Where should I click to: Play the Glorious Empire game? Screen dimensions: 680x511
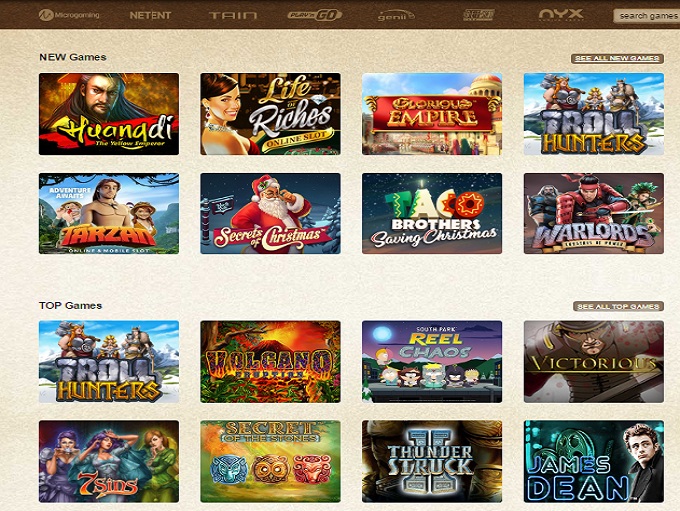(432, 114)
